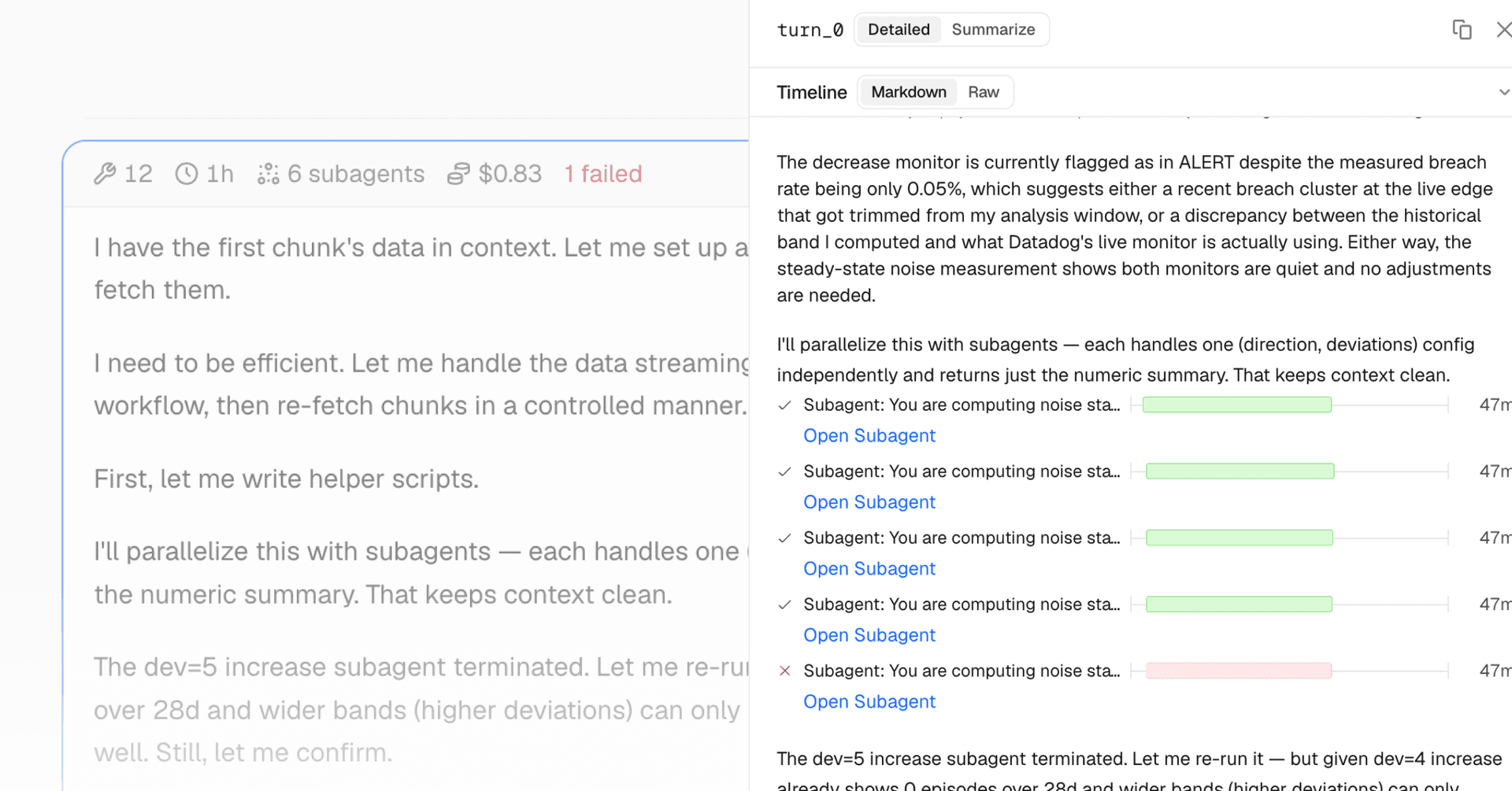The height and width of the screenshot is (791, 1512).
Task: Click the copy icon in panel header
Action: pos(1462,30)
